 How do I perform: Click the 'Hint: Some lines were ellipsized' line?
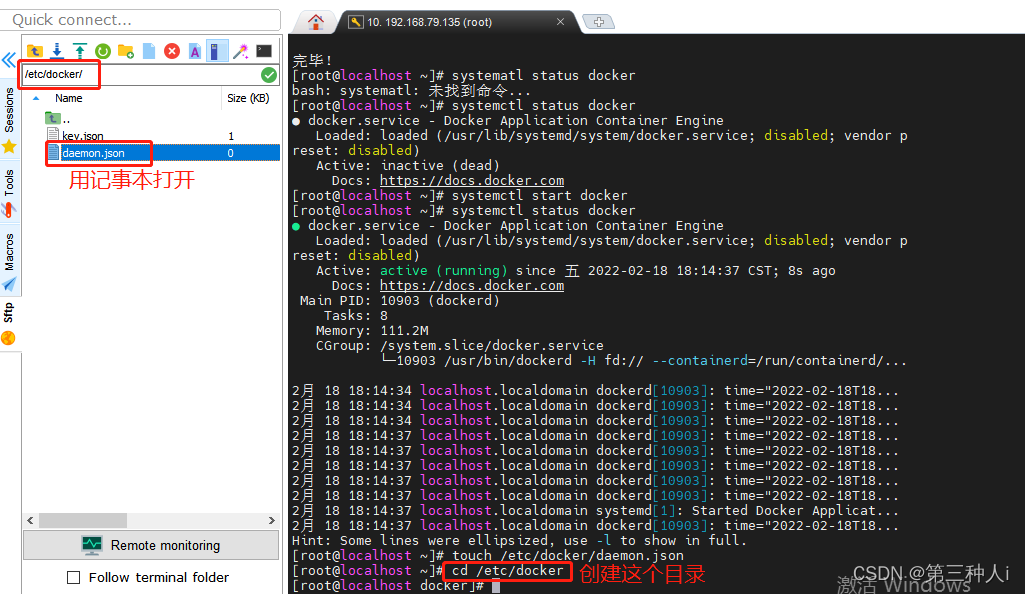pos(519,540)
